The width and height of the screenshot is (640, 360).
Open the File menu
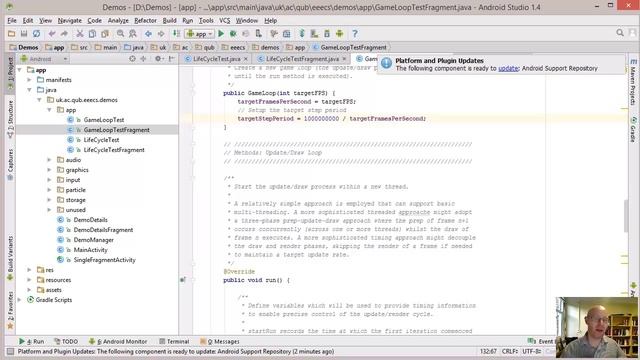[x=12, y=20]
